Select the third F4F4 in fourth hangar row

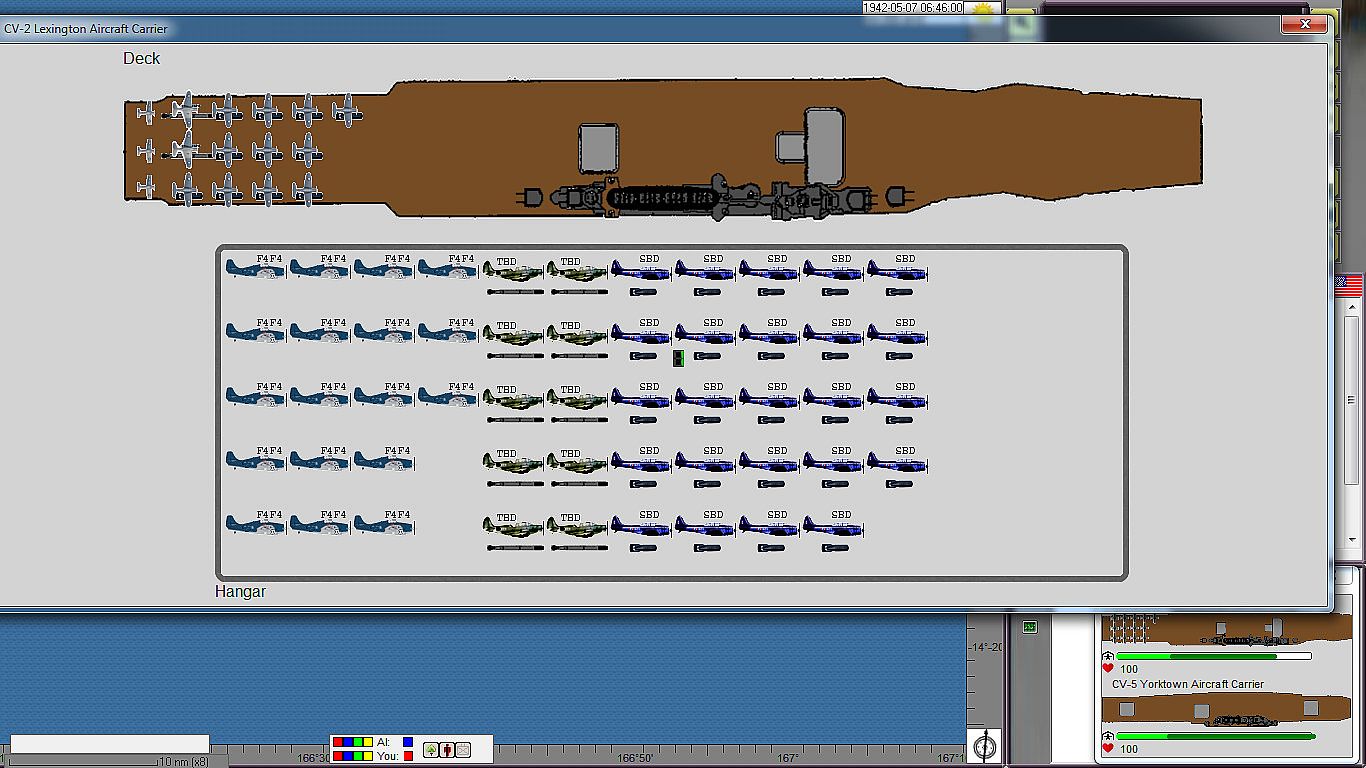(384, 459)
